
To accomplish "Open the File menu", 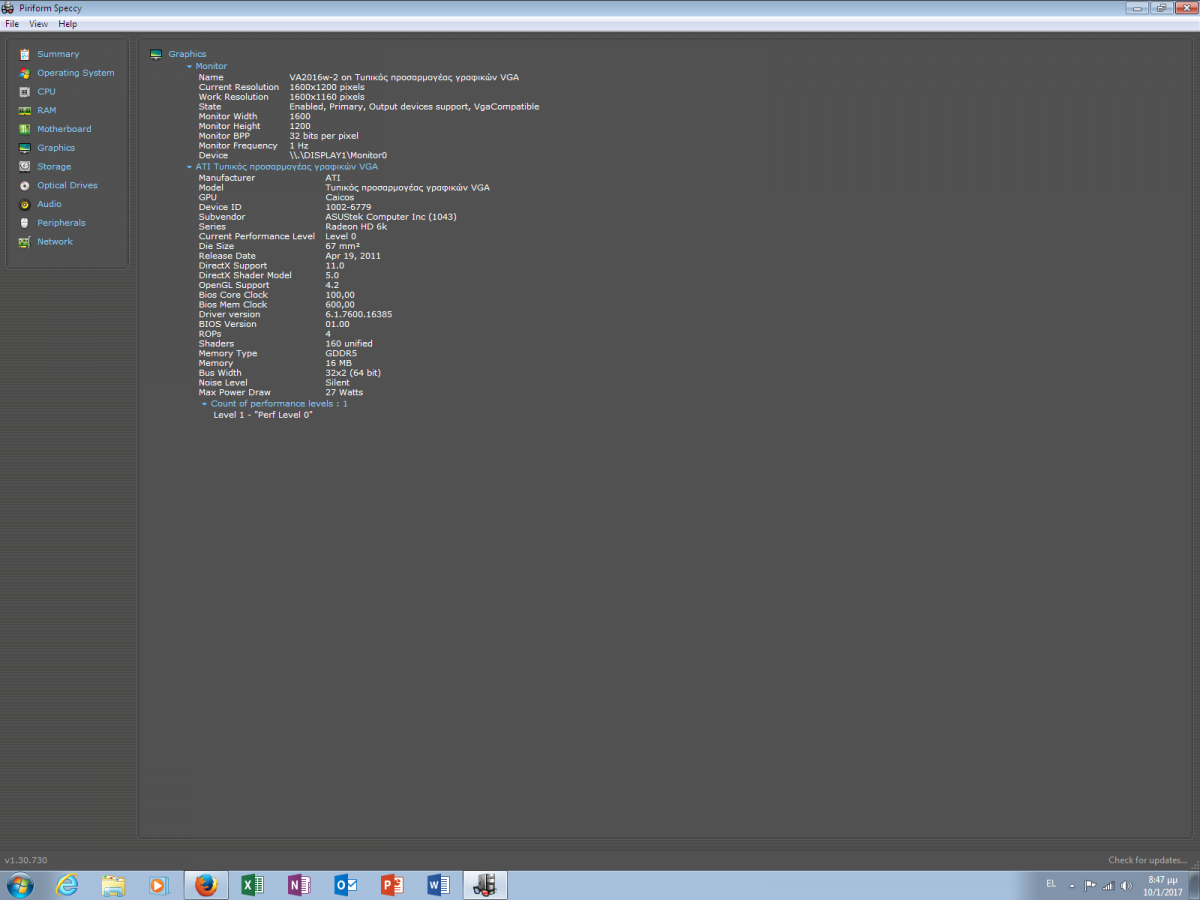I will (12, 24).
